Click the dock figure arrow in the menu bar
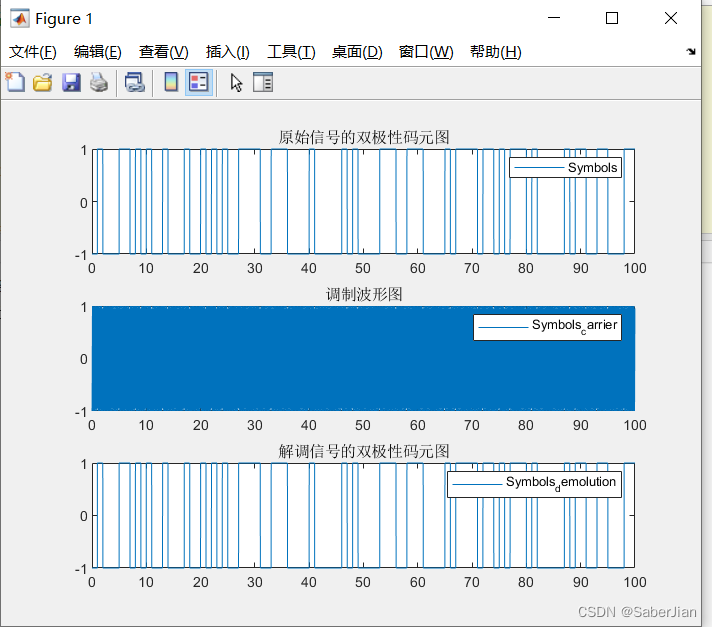The width and height of the screenshot is (712, 627). (x=691, y=52)
